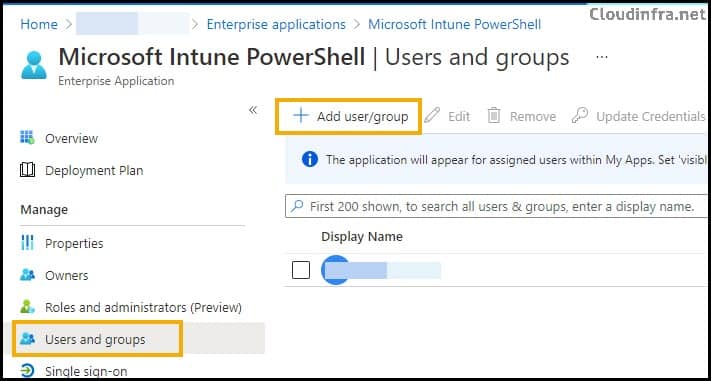Image resolution: width=711 pixels, height=381 pixels.
Task: Open Enterprise applications breadcrumb
Action: [x=276, y=24]
